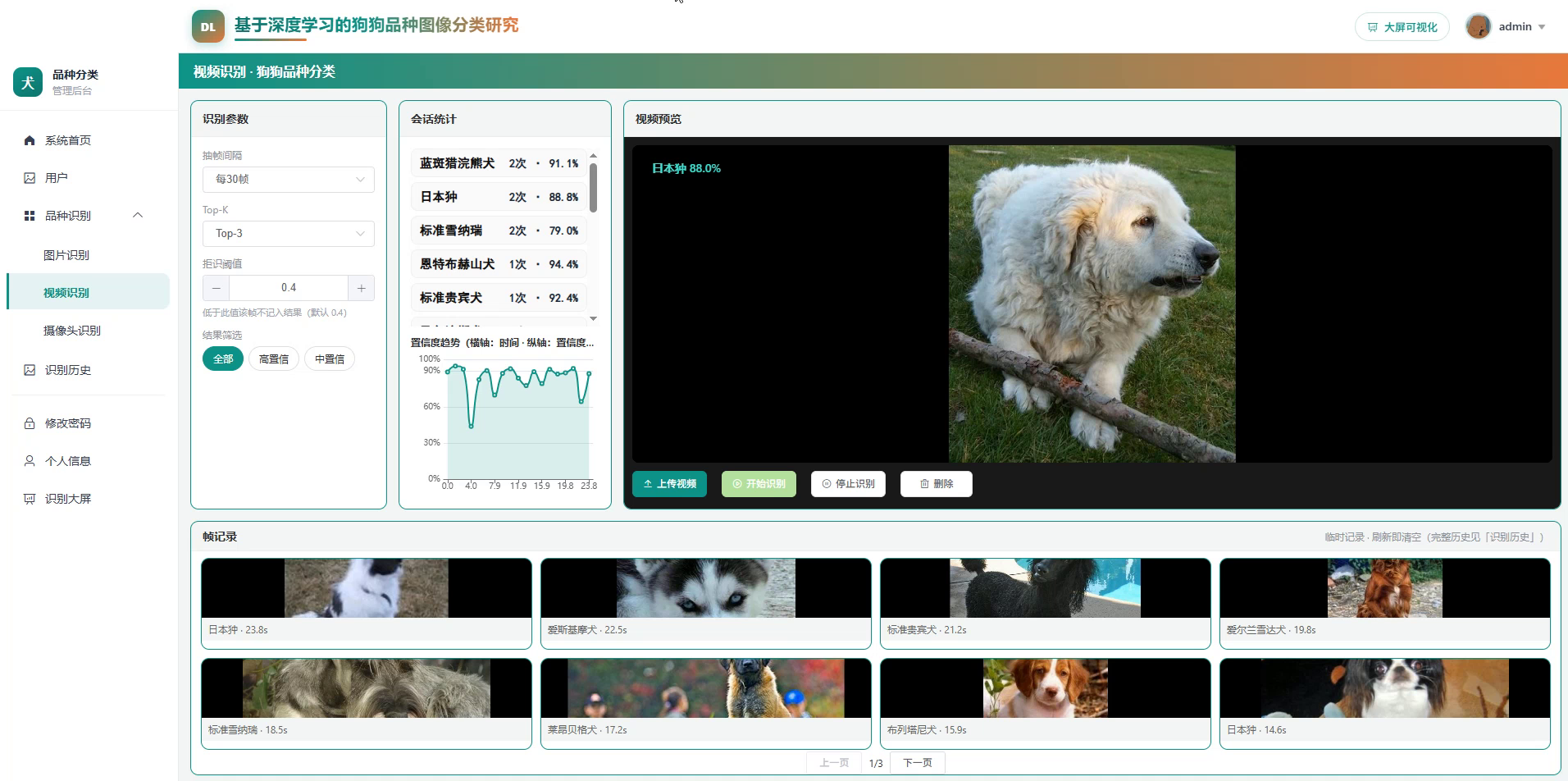The image size is (1568, 781).
Task: Click the trash icon on 删除 button
Action: 924,484
